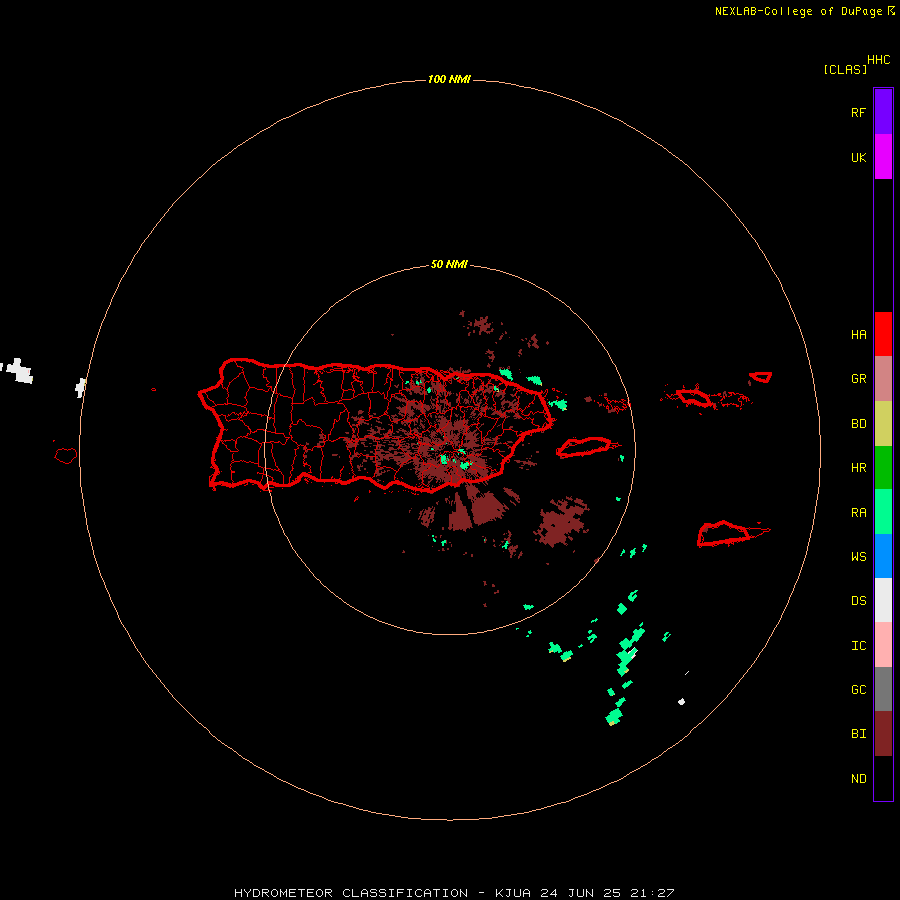Click the DS white legend swatch
900x900 pixels.
tap(883, 600)
